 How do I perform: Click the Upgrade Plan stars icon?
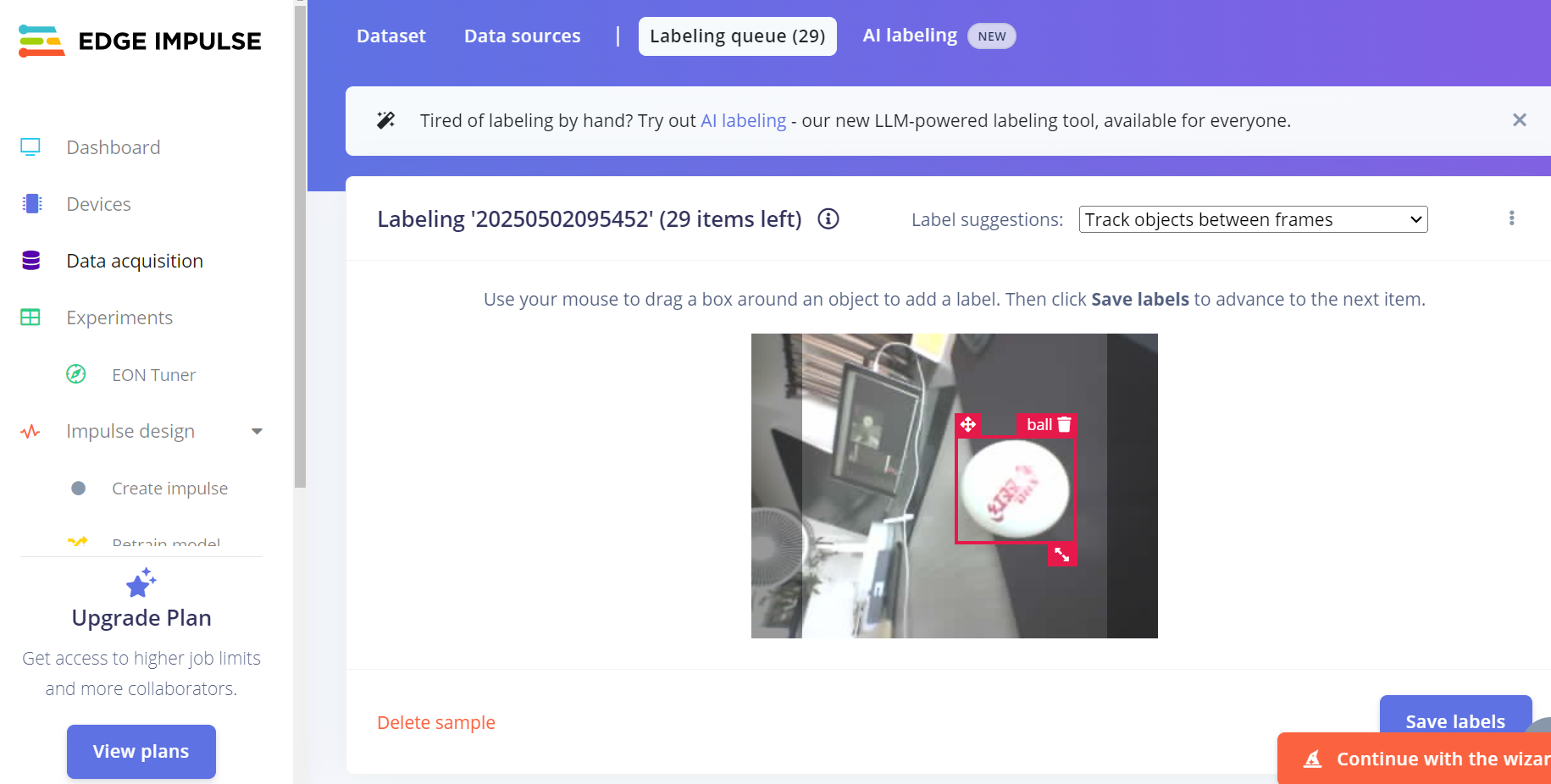pyautogui.click(x=141, y=582)
